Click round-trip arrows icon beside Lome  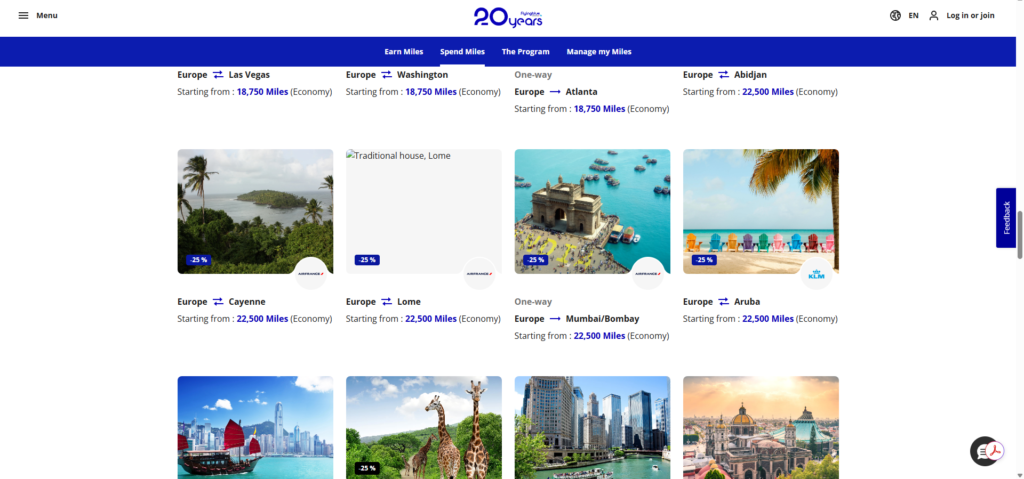click(x=387, y=302)
